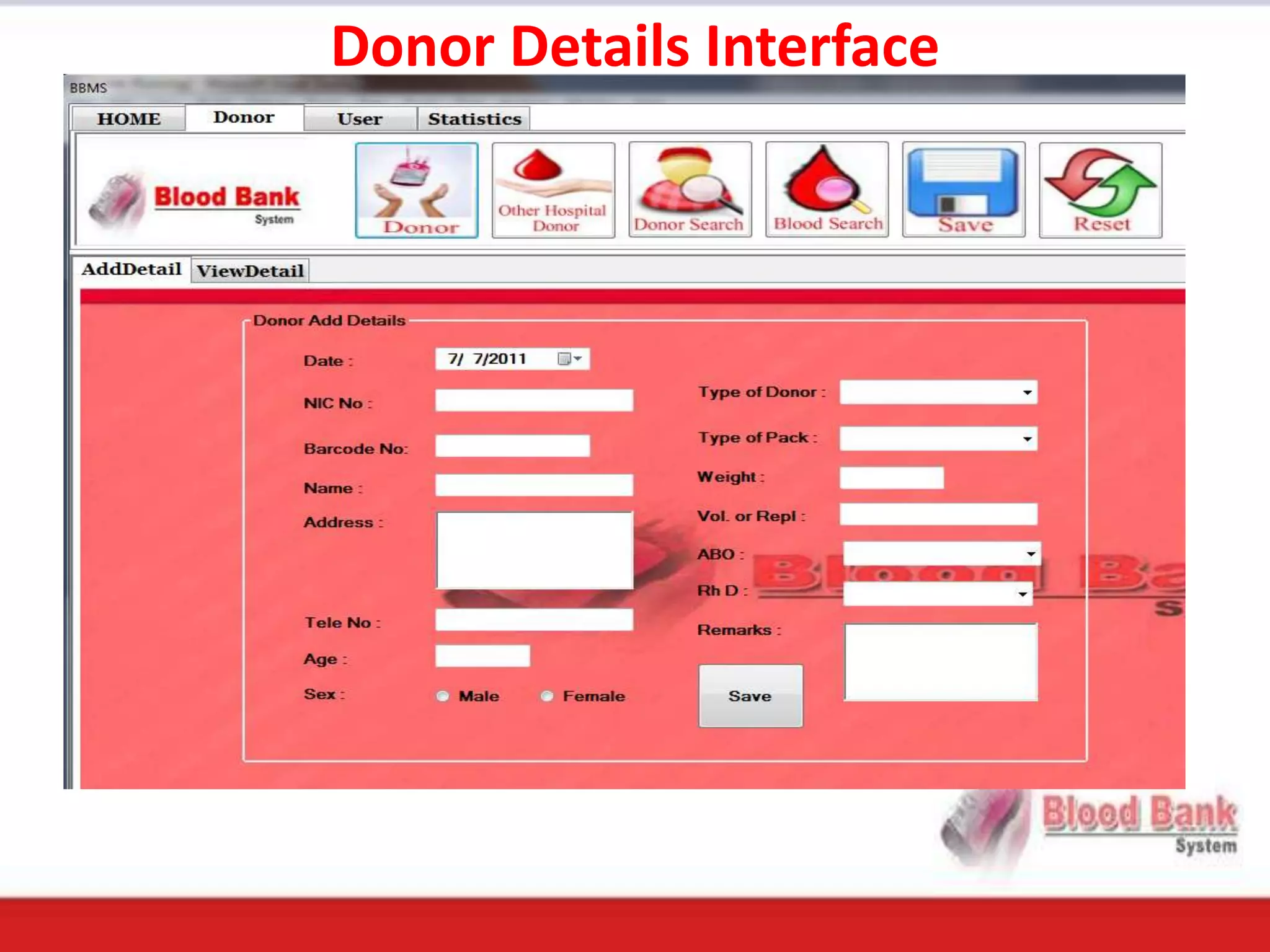Image resolution: width=1270 pixels, height=952 pixels.
Task: Click the Weight input field
Action: click(892, 478)
